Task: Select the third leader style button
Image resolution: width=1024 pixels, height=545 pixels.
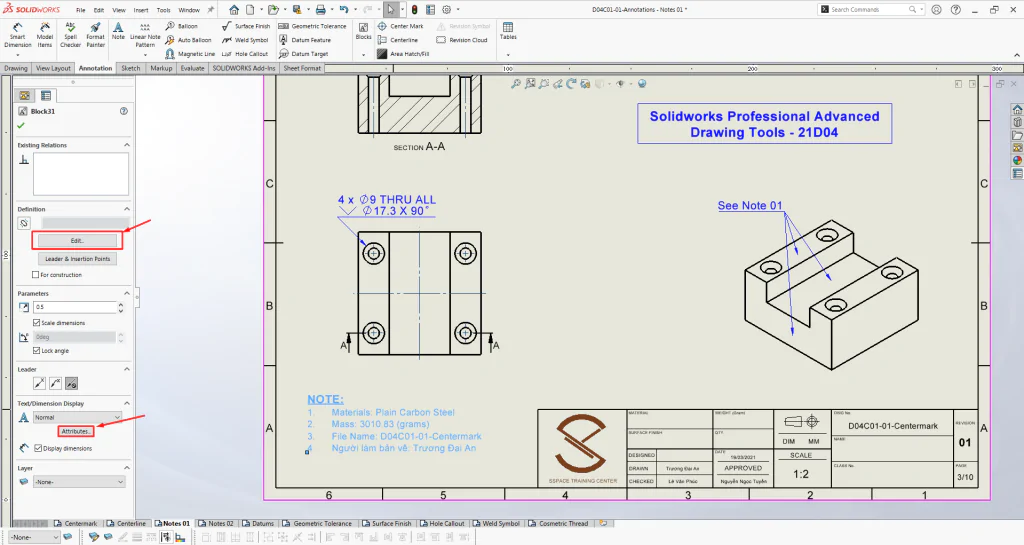Action: point(71,384)
